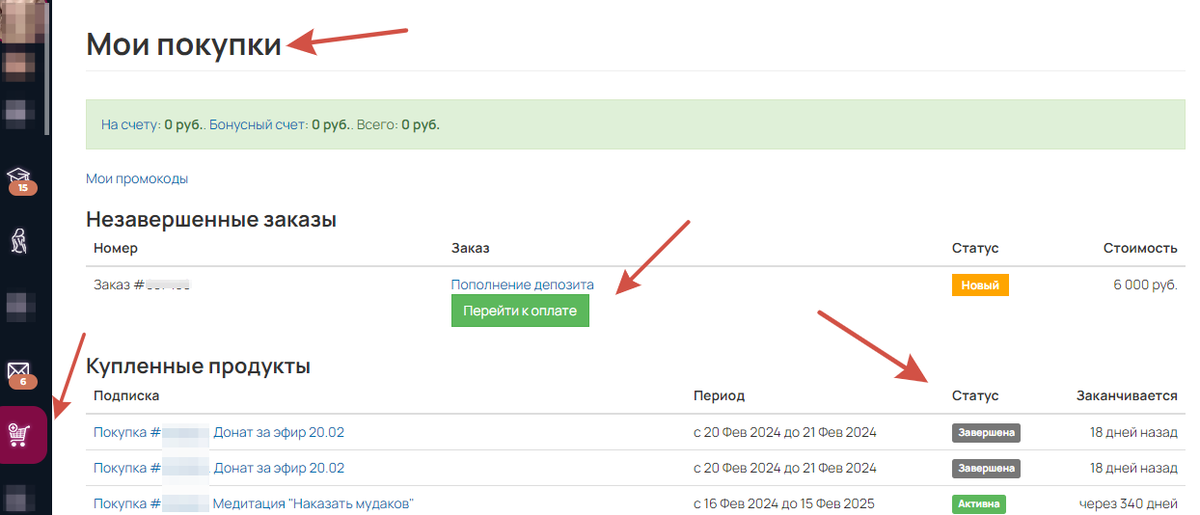Select the shopping cart purchases icon
The height and width of the screenshot is (515, 1200).
tap(21, 435)
